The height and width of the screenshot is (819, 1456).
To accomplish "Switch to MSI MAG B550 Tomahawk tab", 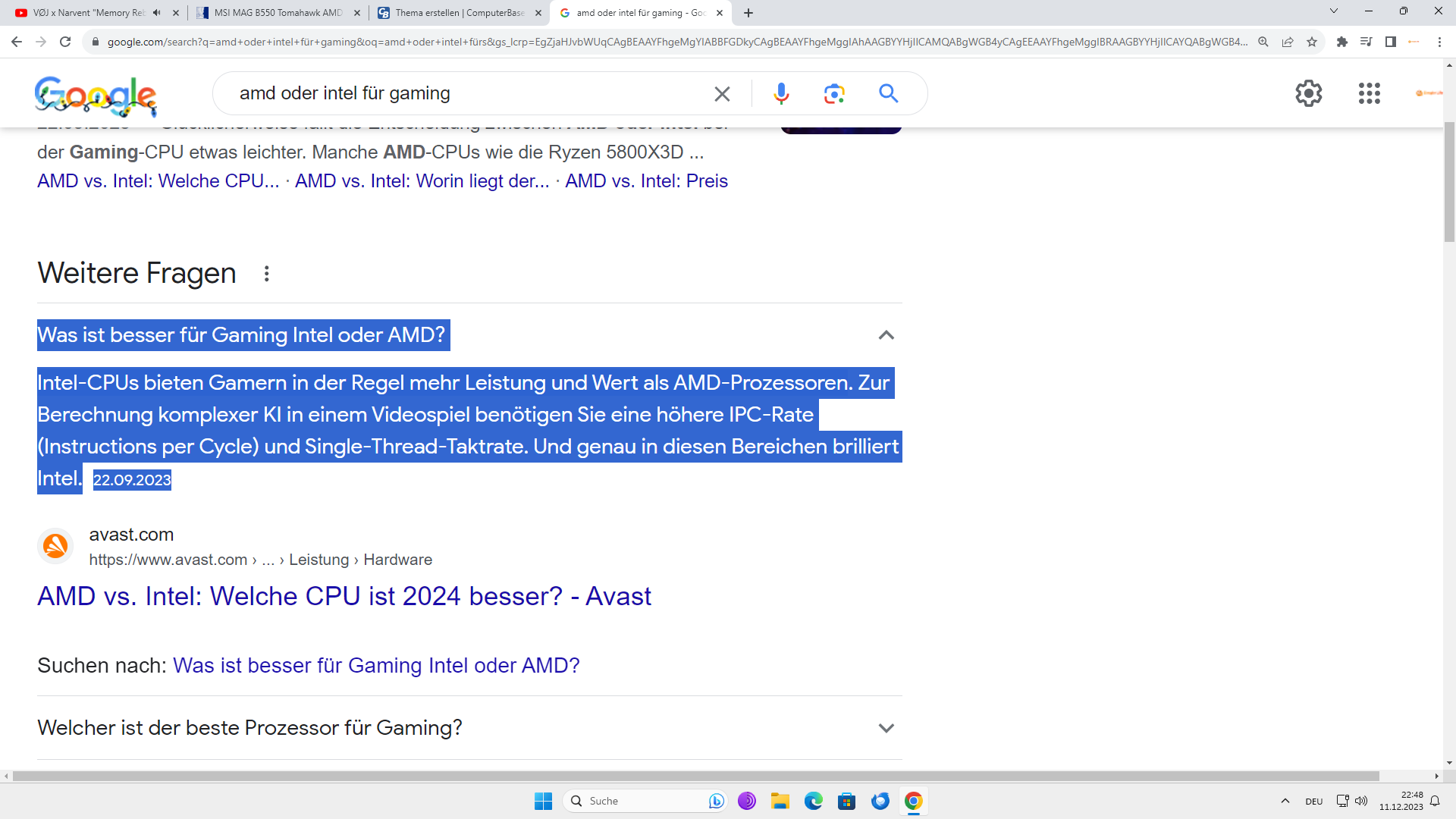I will pos(269,13).
